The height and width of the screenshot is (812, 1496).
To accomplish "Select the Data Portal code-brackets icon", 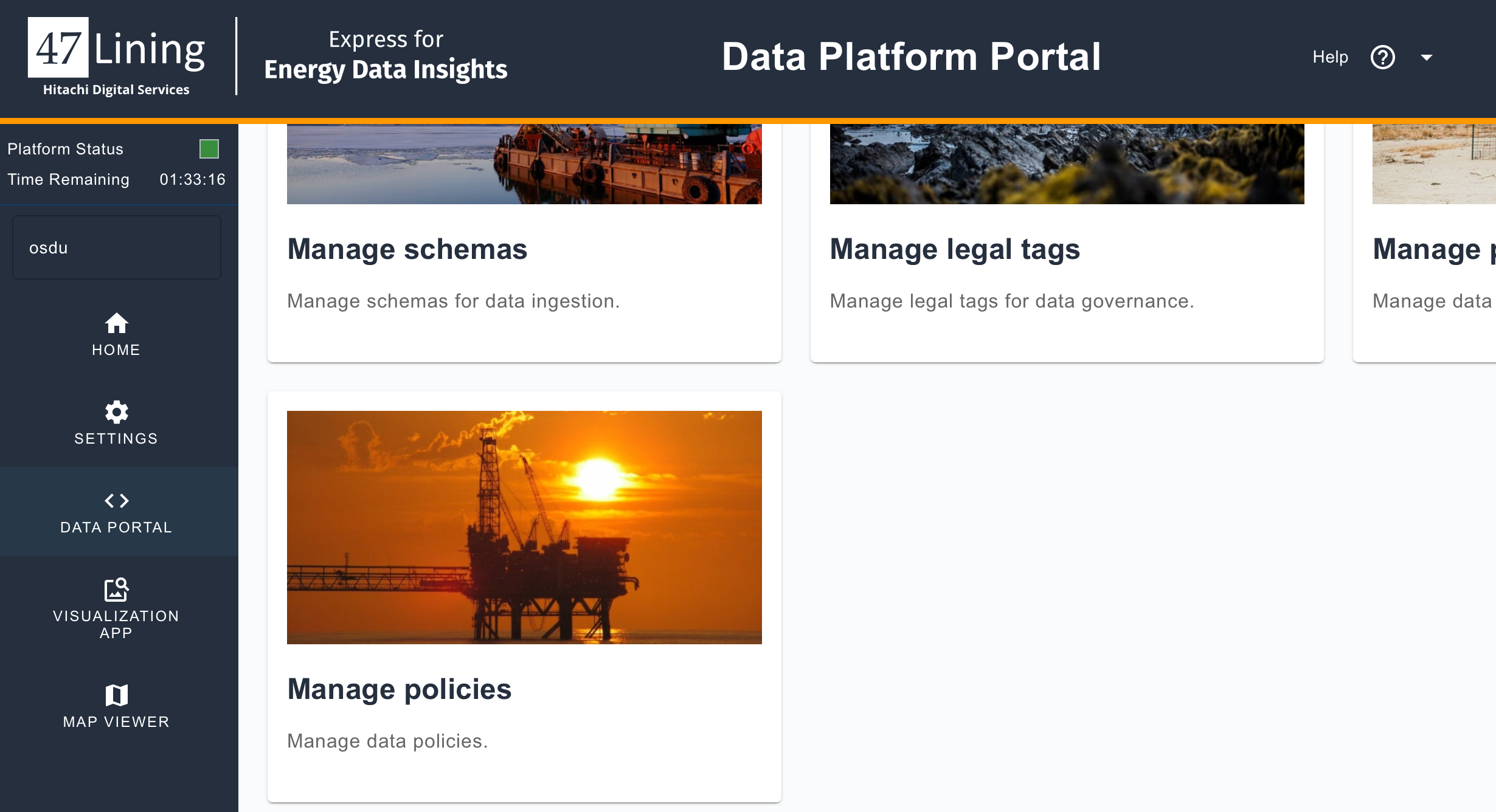I will coord(116,501).
